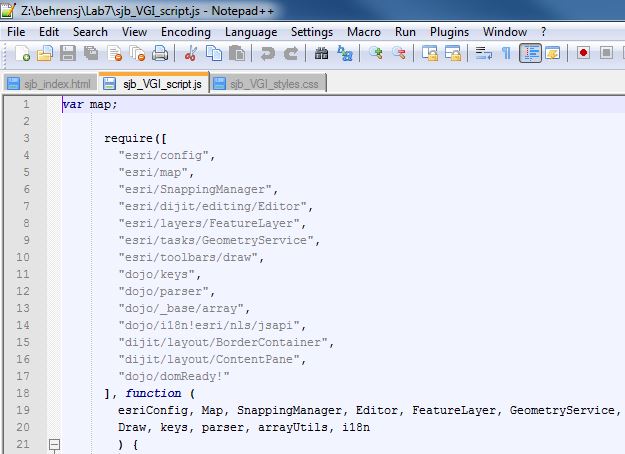
Task: Click the "function" keyword on line 18
Action: pyautogui.click(x=153, y=393)
